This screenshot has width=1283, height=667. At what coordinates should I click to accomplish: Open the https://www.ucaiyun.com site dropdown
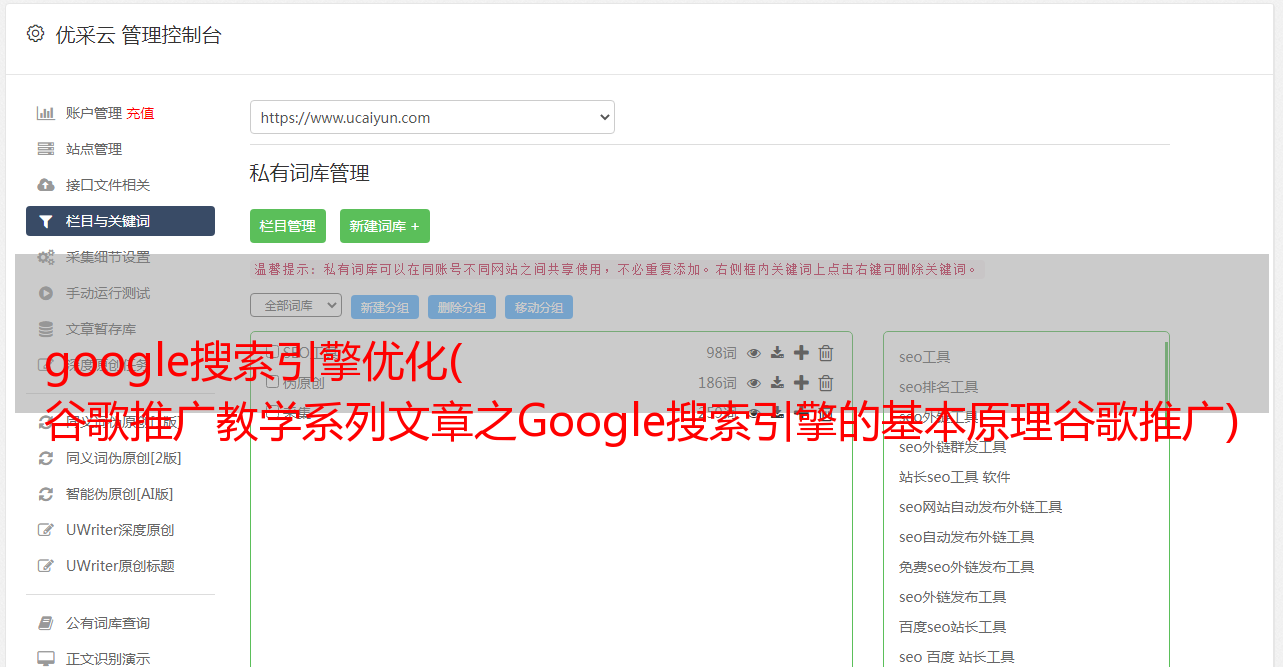pyautogui.click(x=432, y=117)
